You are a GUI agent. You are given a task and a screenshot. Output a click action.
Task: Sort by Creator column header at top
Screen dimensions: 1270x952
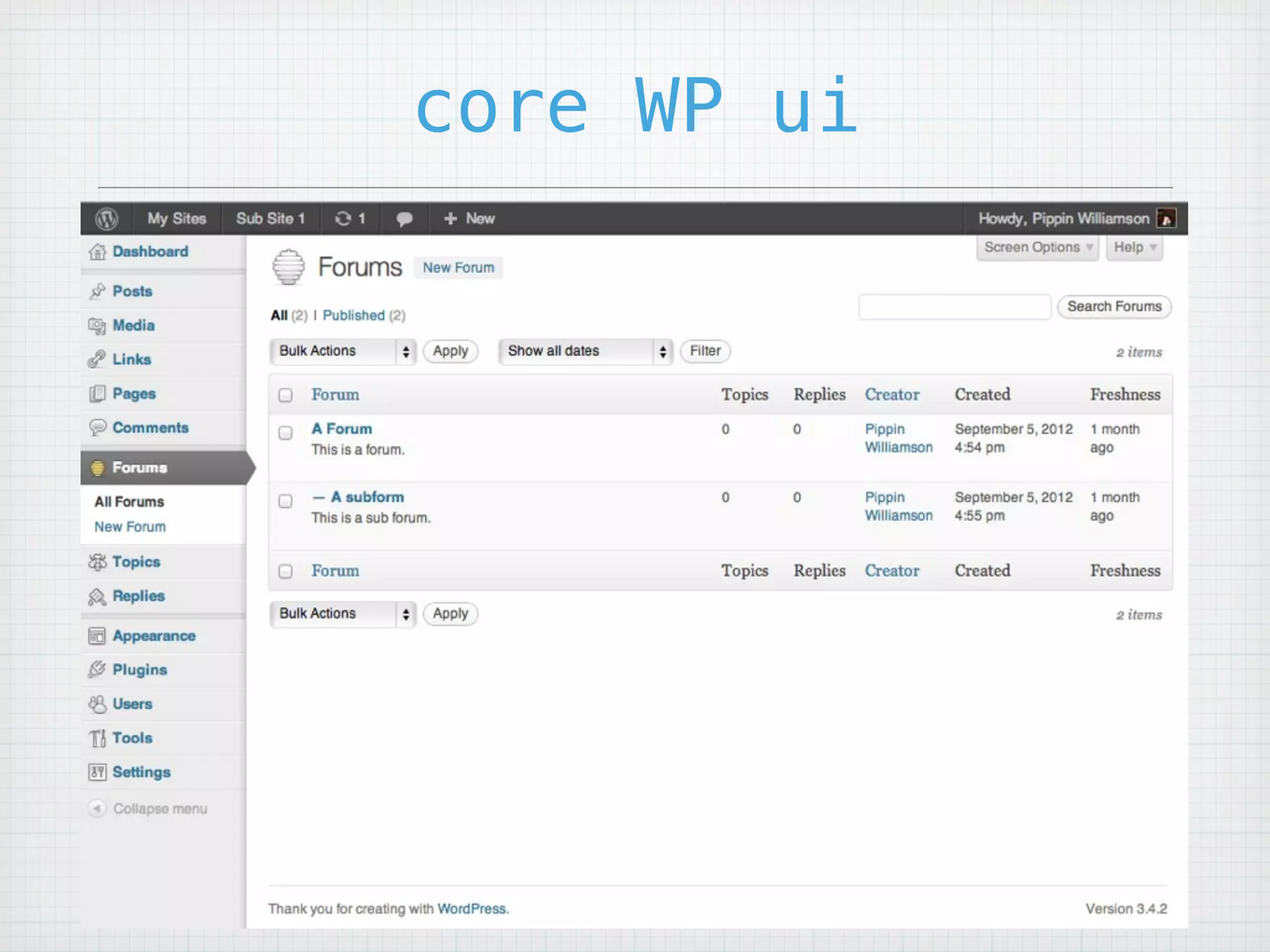click(892, 395)
